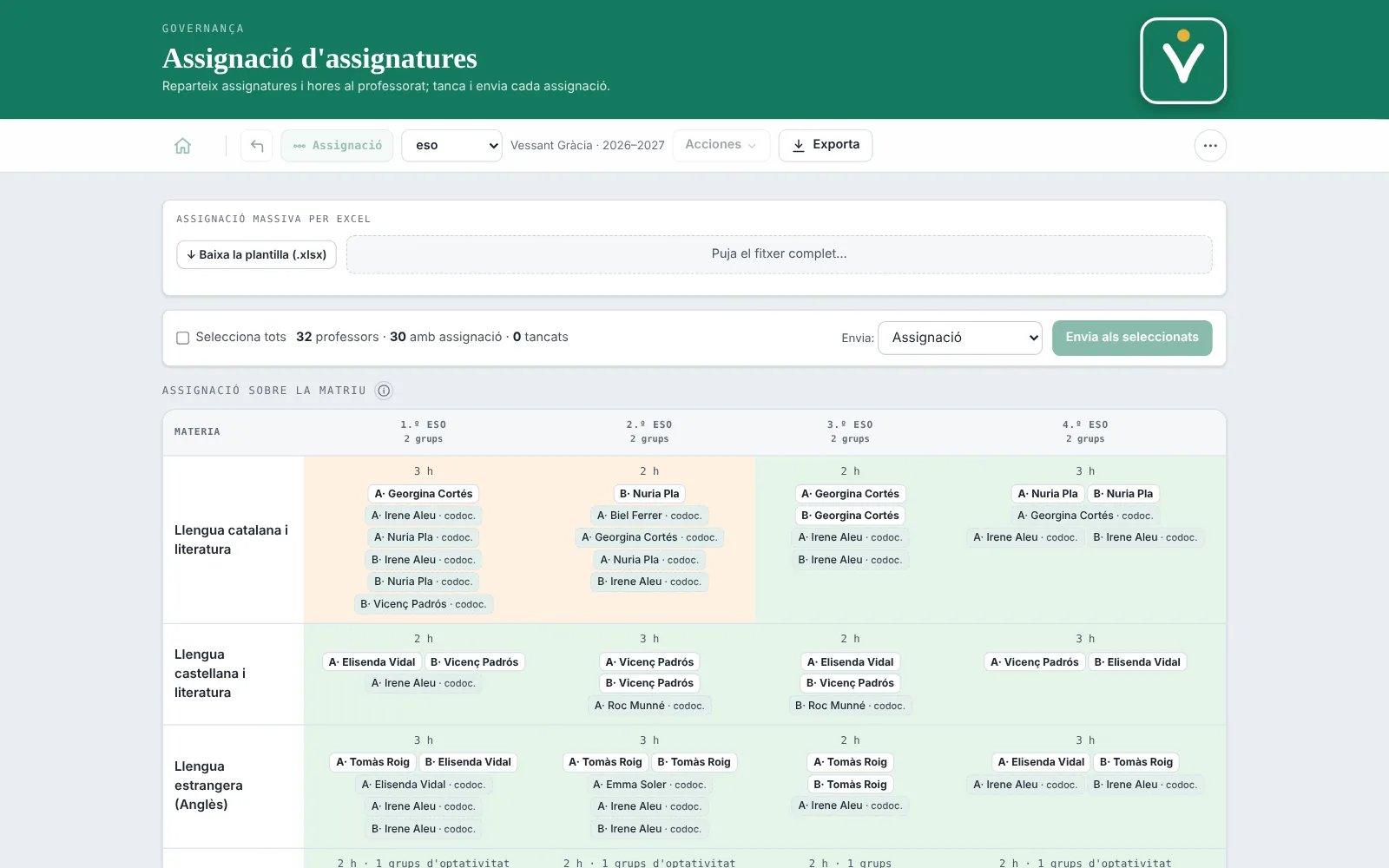Click A· Roc Munné codoc. chip

coord(649,706)
